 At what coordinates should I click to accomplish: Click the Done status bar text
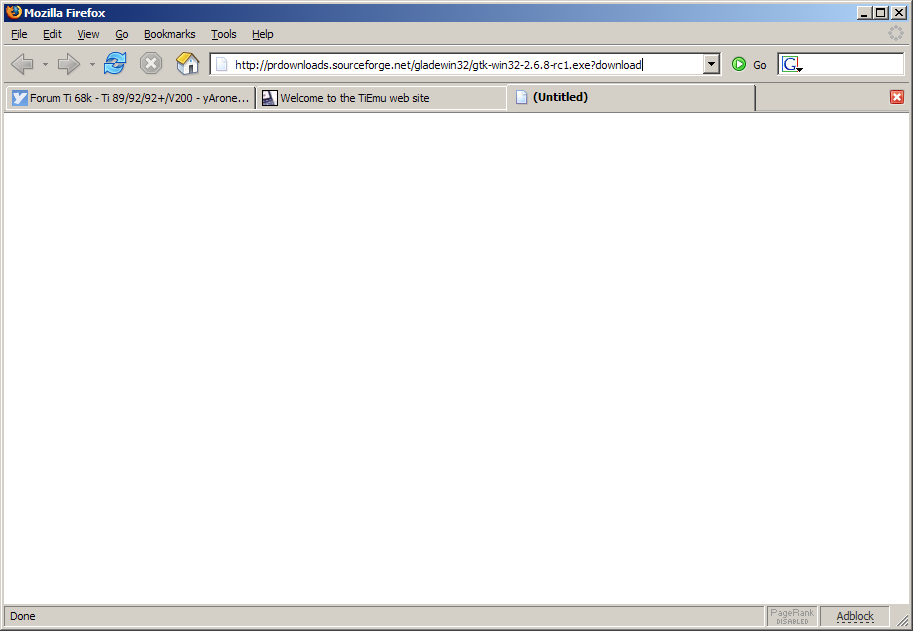click(23, 616)
